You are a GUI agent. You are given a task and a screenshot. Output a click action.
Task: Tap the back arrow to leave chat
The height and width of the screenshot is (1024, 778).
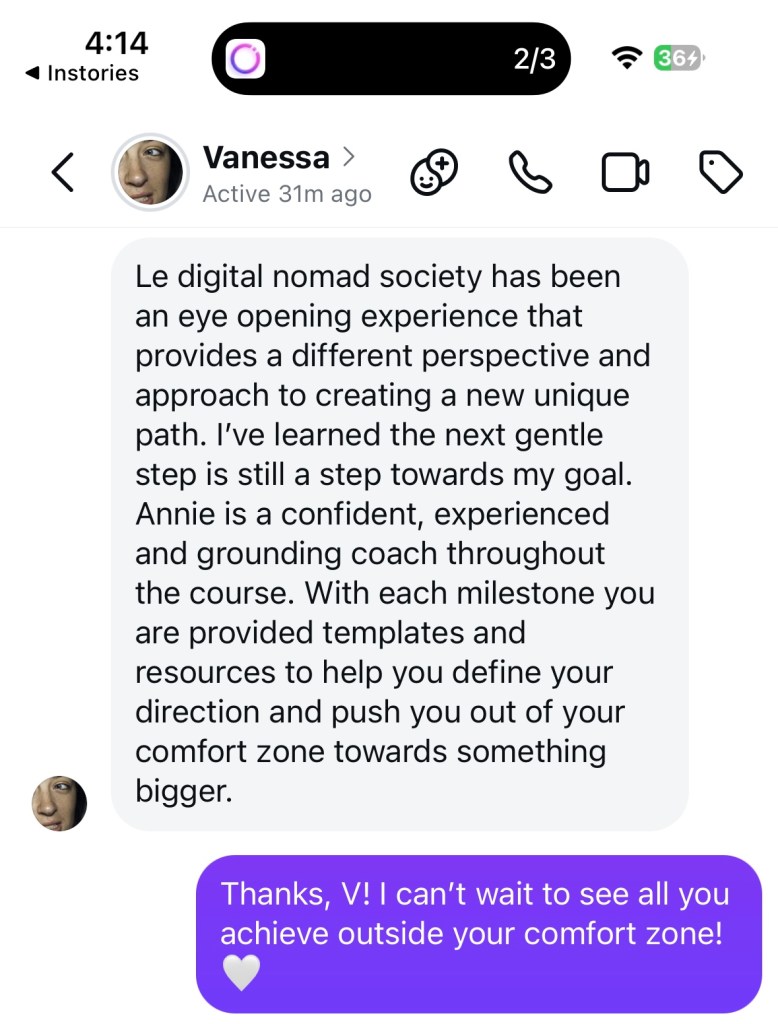click(63, 172)
